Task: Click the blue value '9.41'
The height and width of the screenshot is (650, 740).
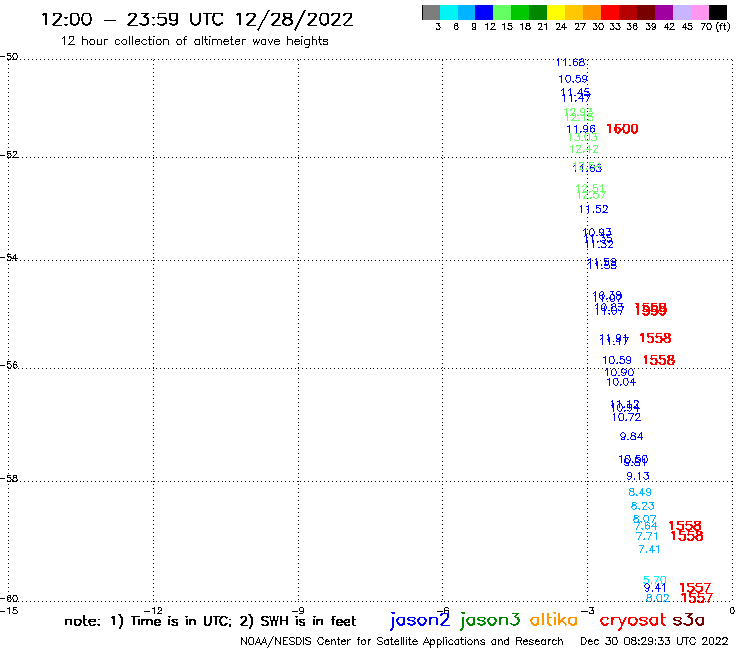Action: [x=655, y=588]
